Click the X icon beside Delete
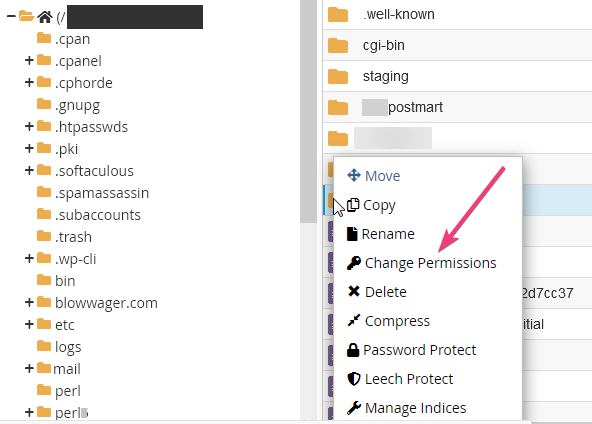 point(354,291)
